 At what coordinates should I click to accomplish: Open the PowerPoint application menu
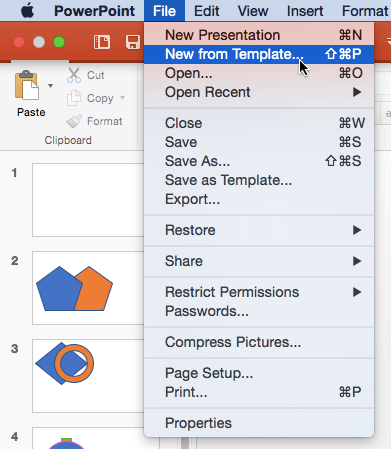pos(94,11)
